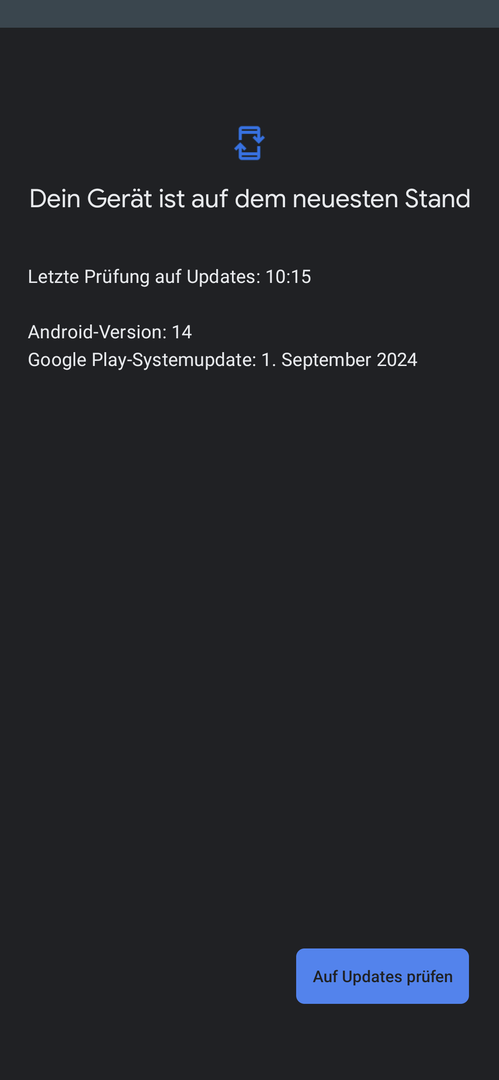Tap the word 'prüfen' on the blue button
This screenshot has height=1080, width=499.
click(x=431, y=977)
